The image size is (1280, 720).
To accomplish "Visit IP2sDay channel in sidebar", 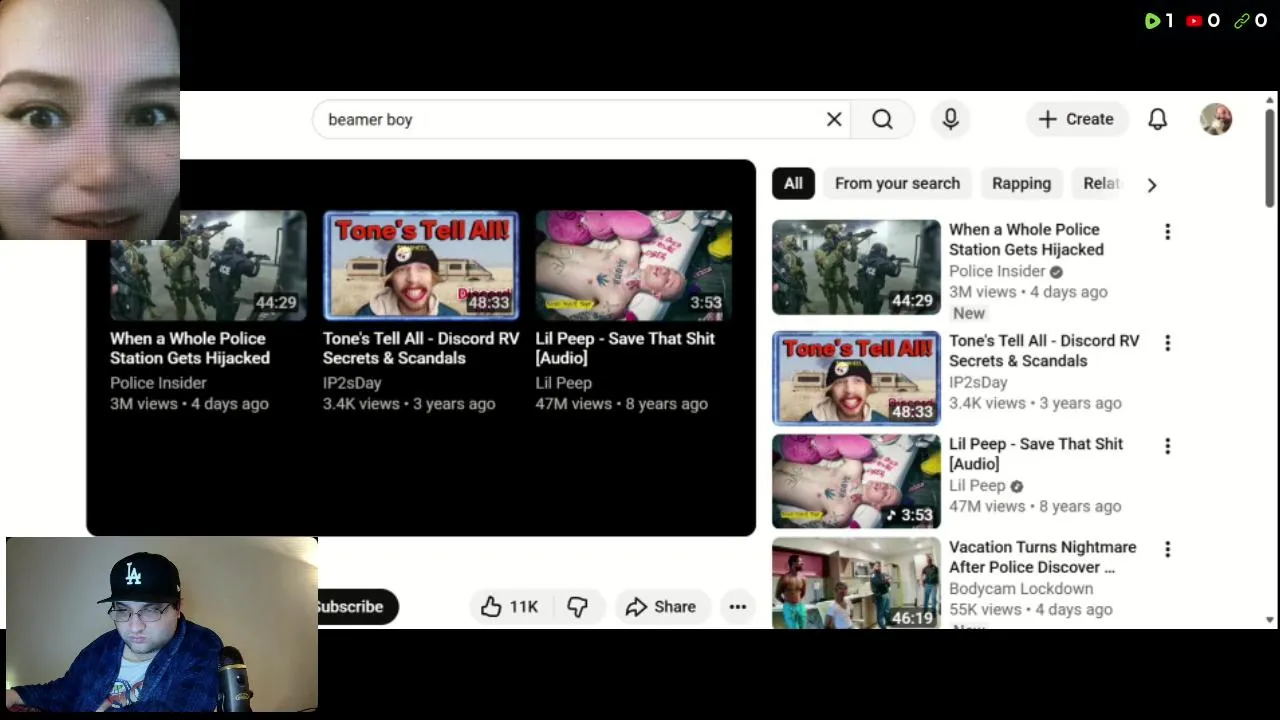I will point(978,382).
